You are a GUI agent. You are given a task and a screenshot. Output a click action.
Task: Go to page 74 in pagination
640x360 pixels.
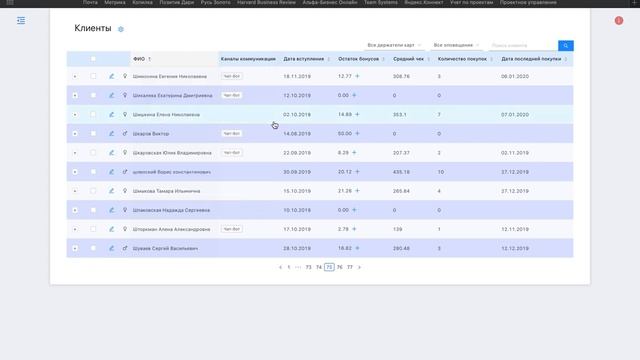pyautogui.click(x=319, y=267)
